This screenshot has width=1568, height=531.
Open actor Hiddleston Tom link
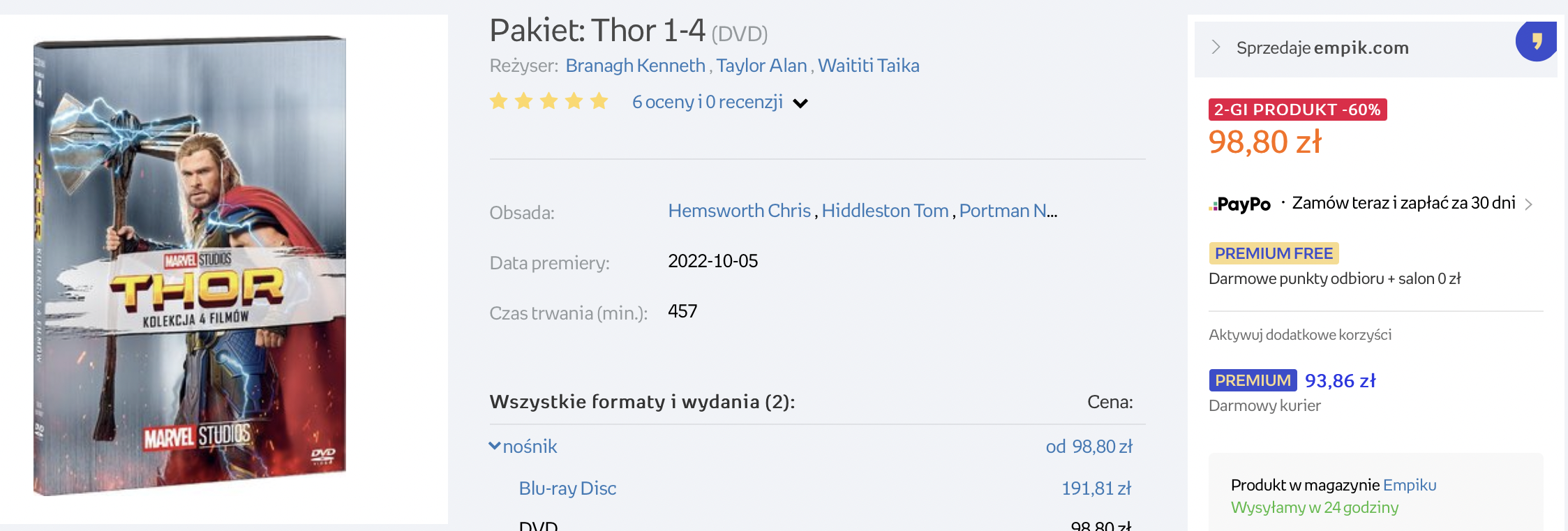click(885, 211)
